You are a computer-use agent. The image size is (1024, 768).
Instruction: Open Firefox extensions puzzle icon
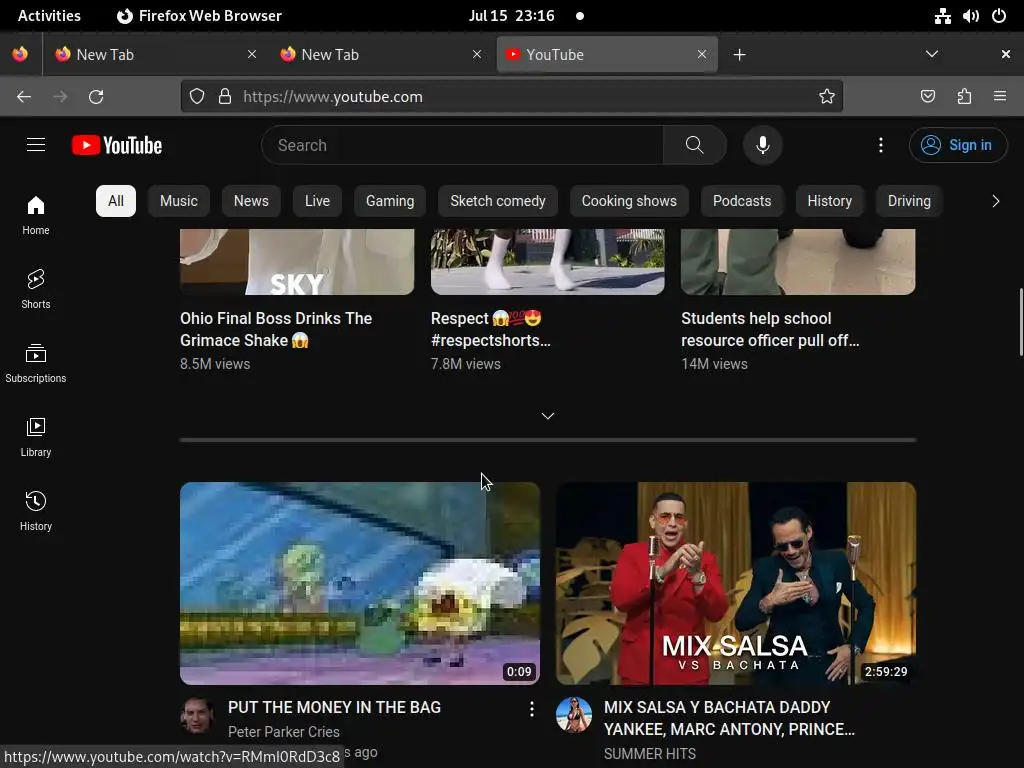964,97
